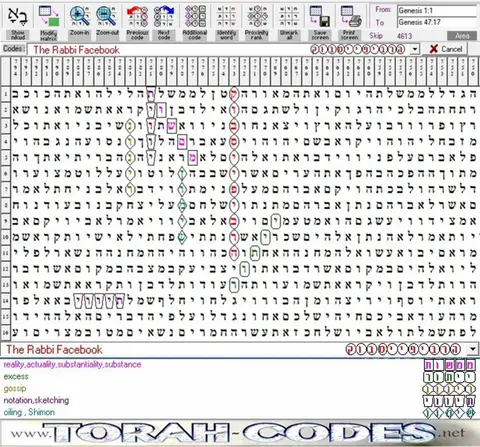Select row number 16 header
The image size is (480, 447).
click(6, 332)
